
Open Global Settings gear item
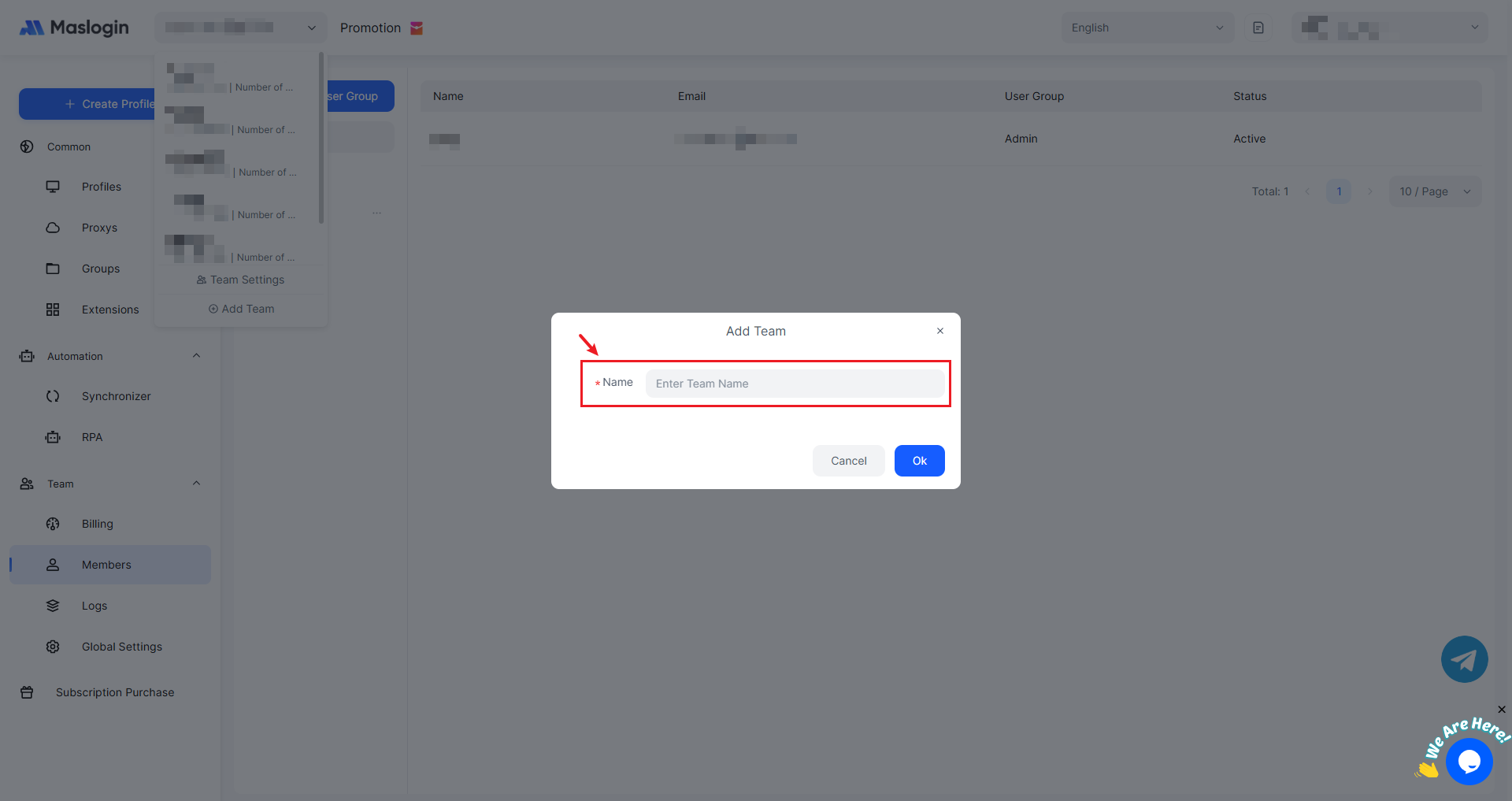coord(121,647)
